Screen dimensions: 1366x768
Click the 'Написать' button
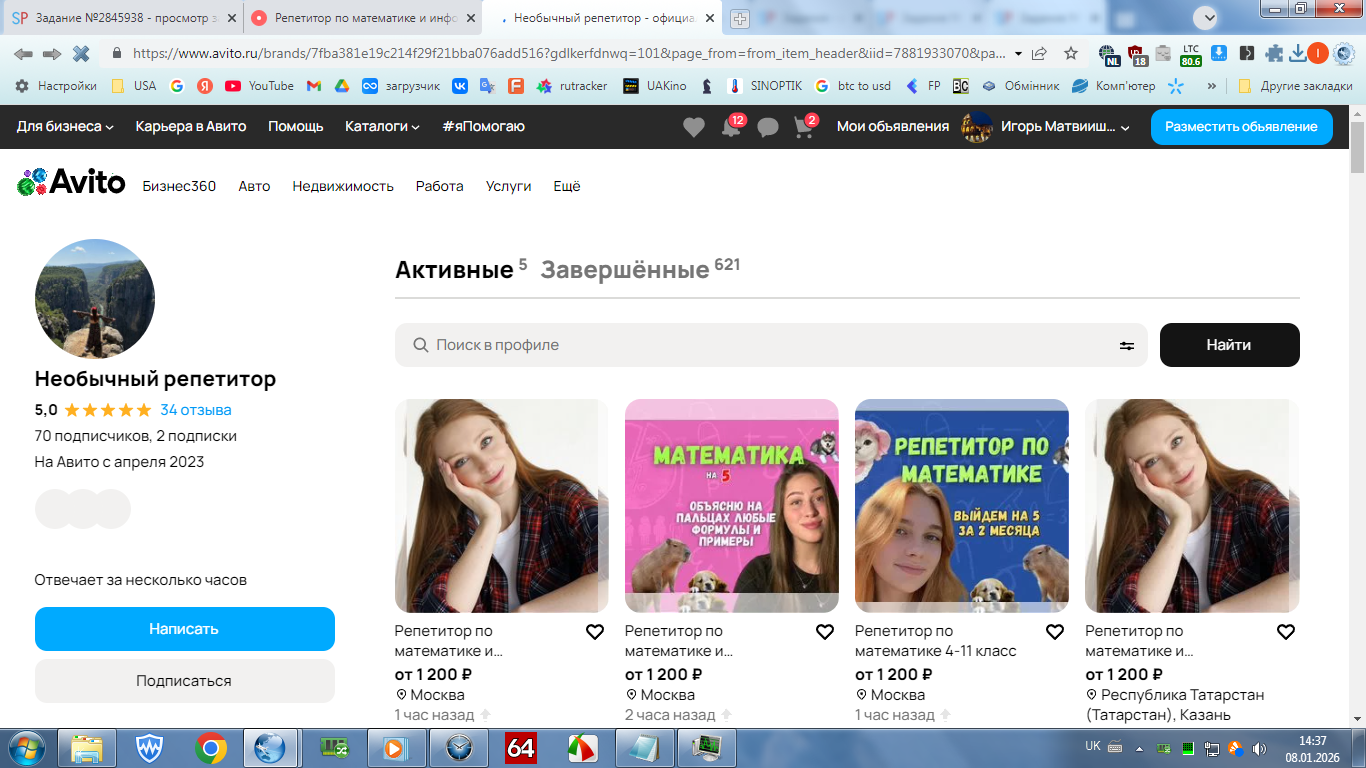click(x=185, y=629)
